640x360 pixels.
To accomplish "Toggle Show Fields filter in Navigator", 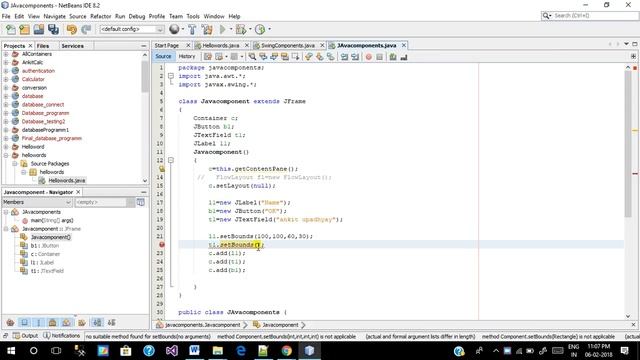I will pos(24,322).
